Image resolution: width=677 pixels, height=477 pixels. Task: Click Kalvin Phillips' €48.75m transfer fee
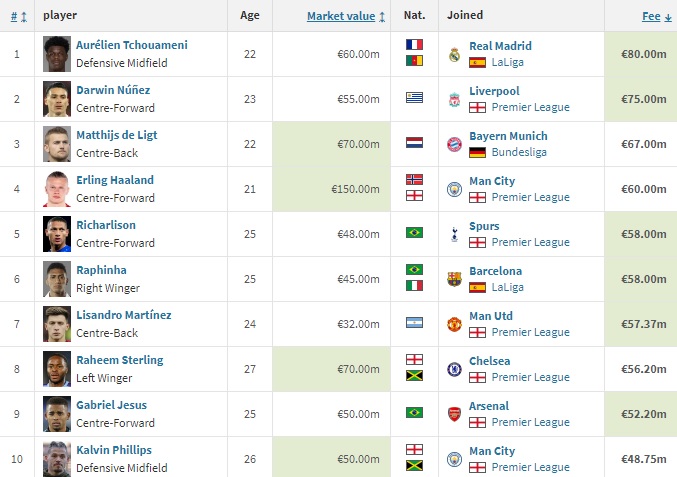coord(643,459)
